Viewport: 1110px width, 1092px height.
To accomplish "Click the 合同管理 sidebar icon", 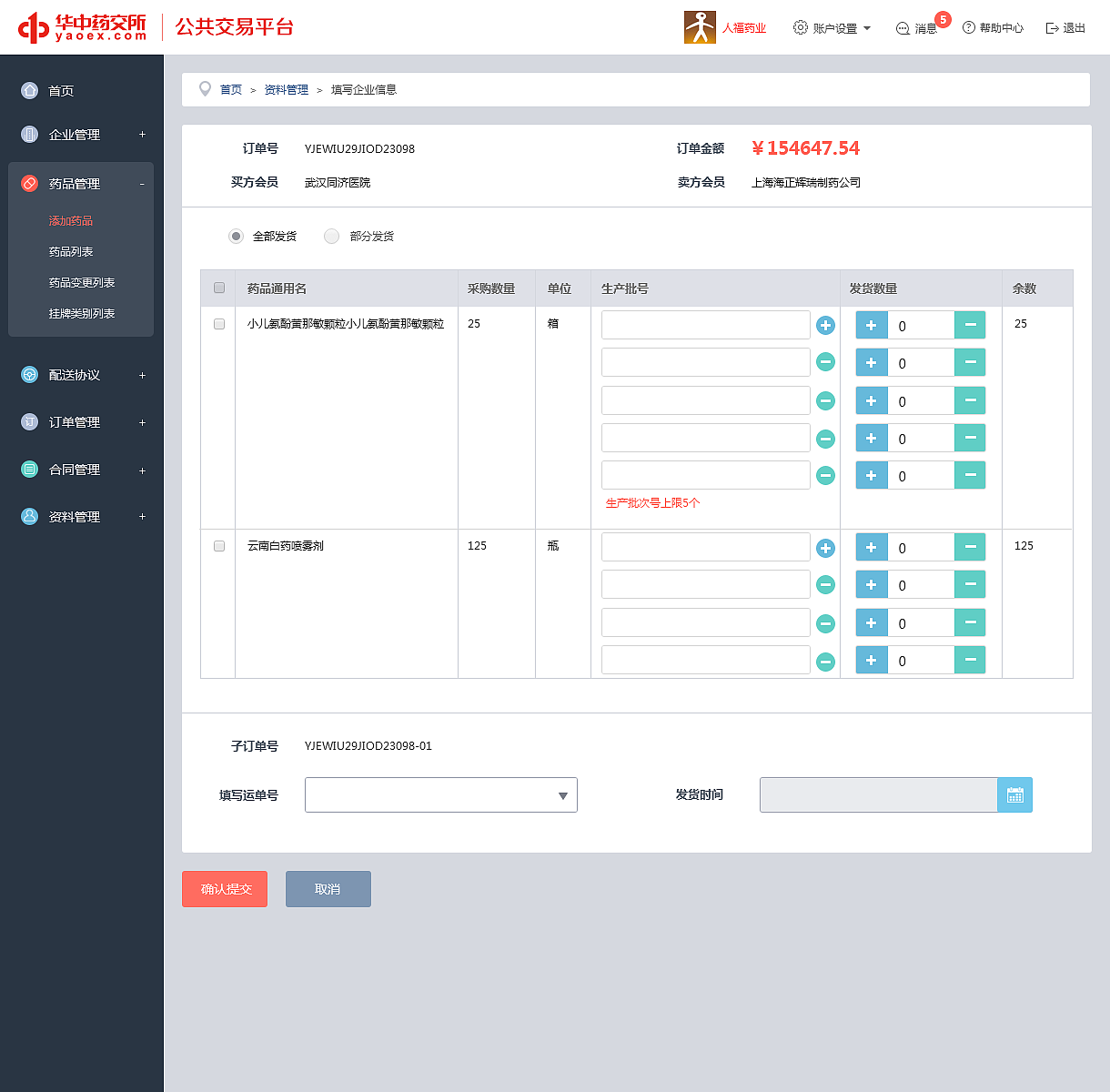I will [30, 469].
